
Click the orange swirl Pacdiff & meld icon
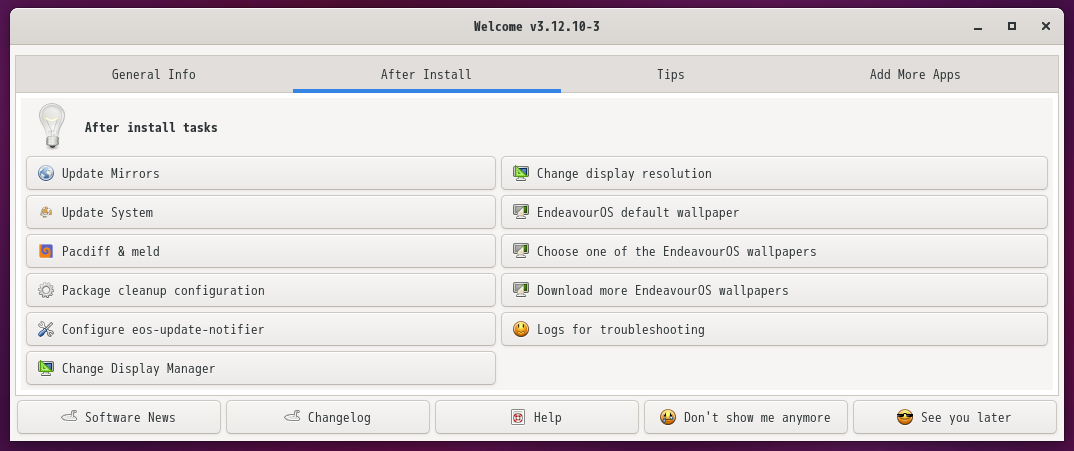[x=46, y=252]
